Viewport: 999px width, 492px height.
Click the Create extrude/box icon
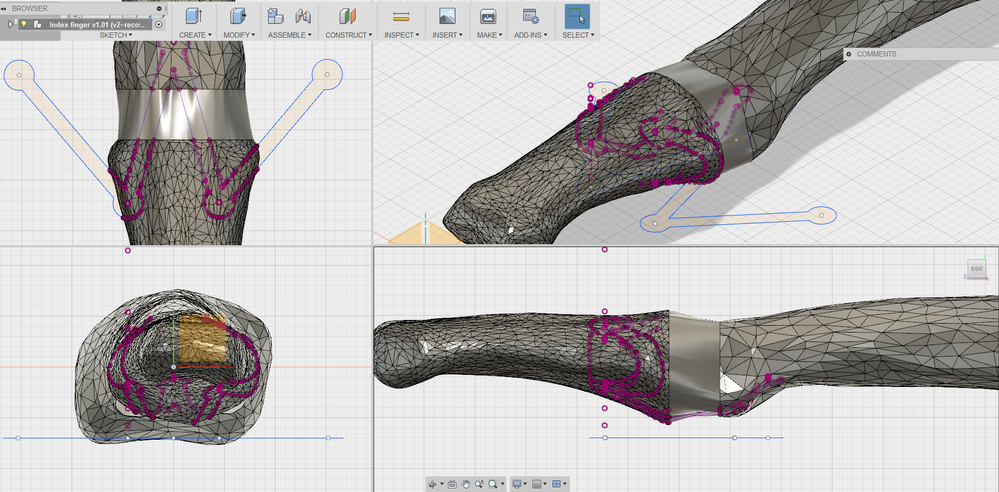[194, 16]
